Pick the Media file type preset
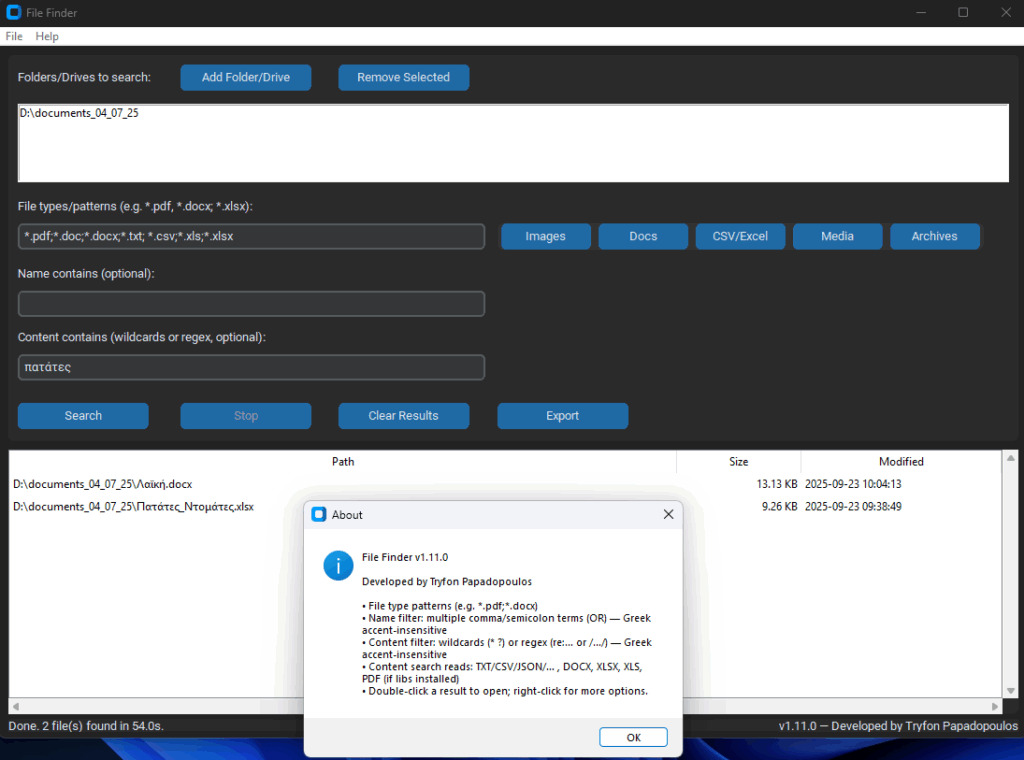 tap(837, 236)
